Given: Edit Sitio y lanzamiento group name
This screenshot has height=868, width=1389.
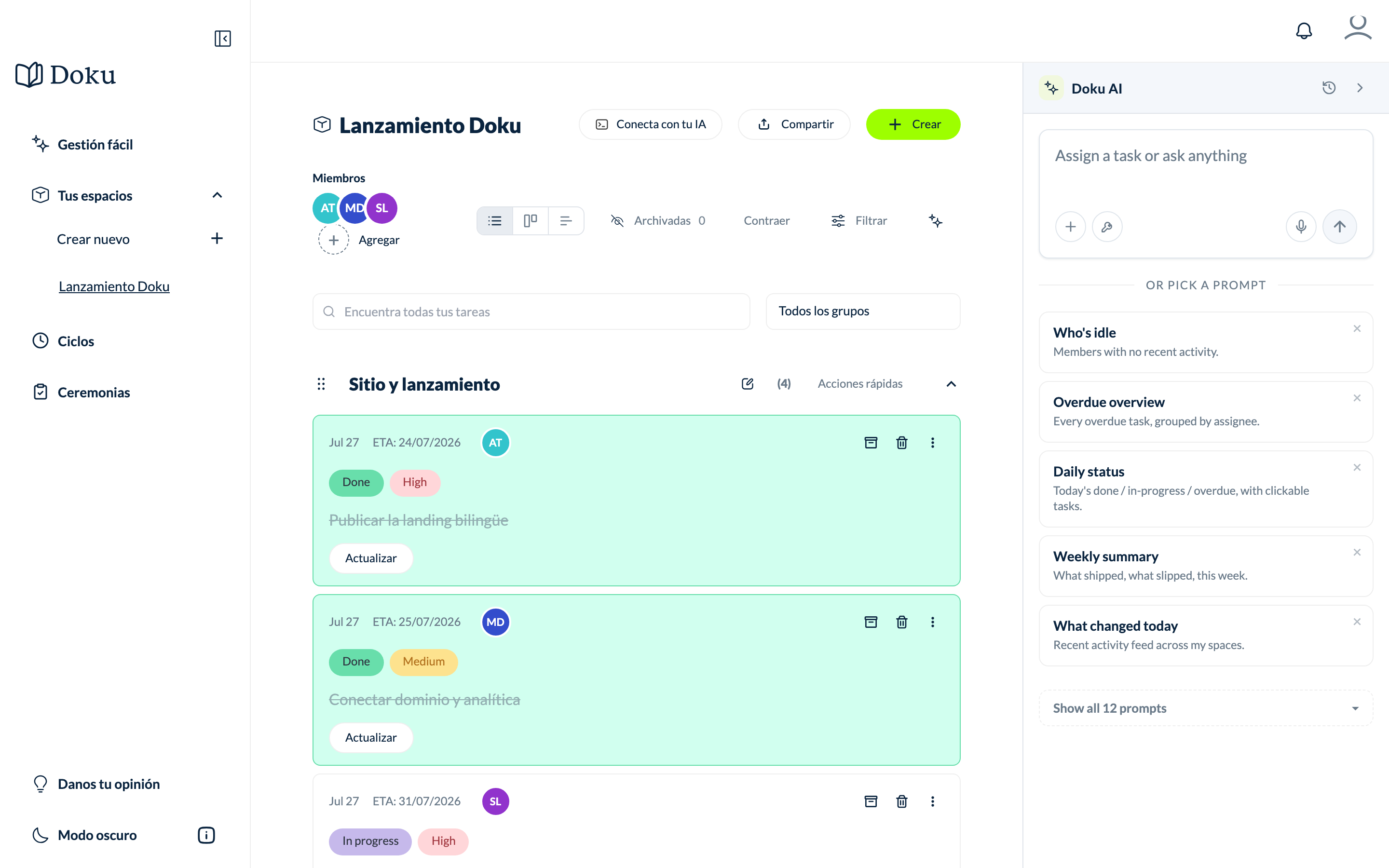Looking at the screenshot, I should point(747,383).
